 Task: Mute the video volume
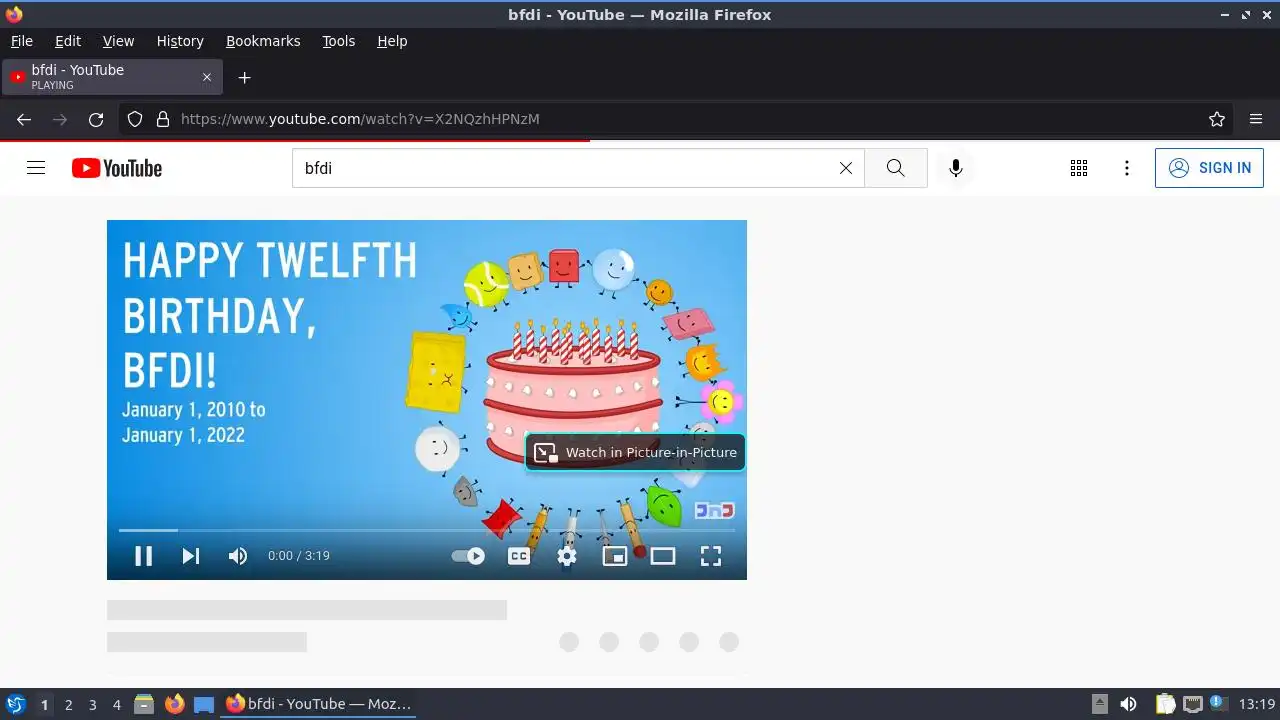(x=237, y=556)
